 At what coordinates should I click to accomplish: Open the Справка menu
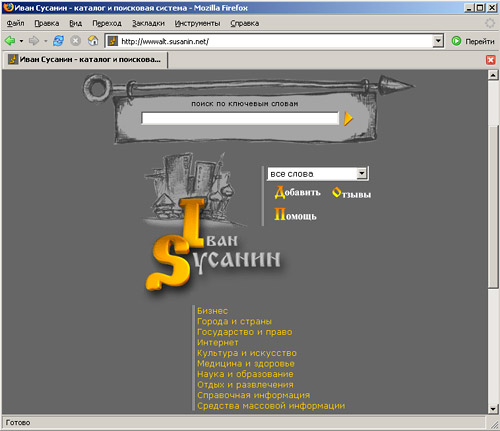click(x=245, y=23)
